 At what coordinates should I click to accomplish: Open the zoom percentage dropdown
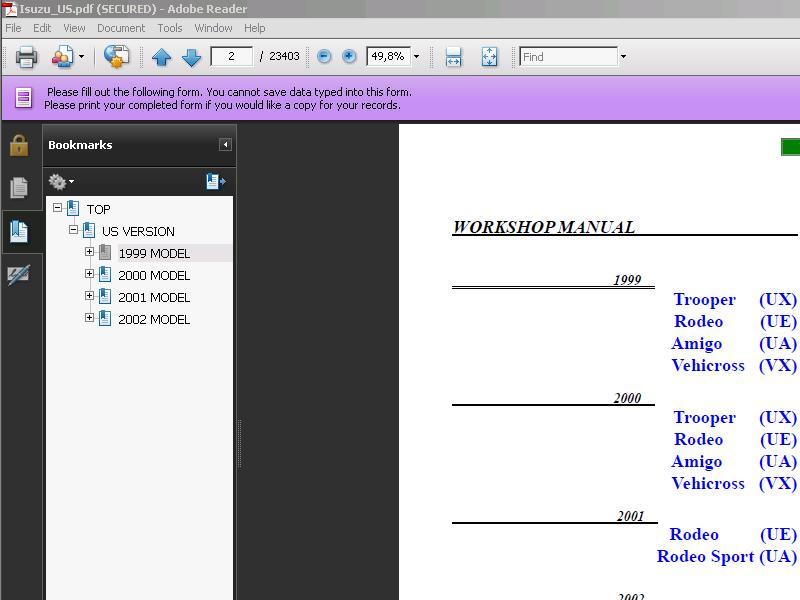pyautogui.click(x=416, y=57)
